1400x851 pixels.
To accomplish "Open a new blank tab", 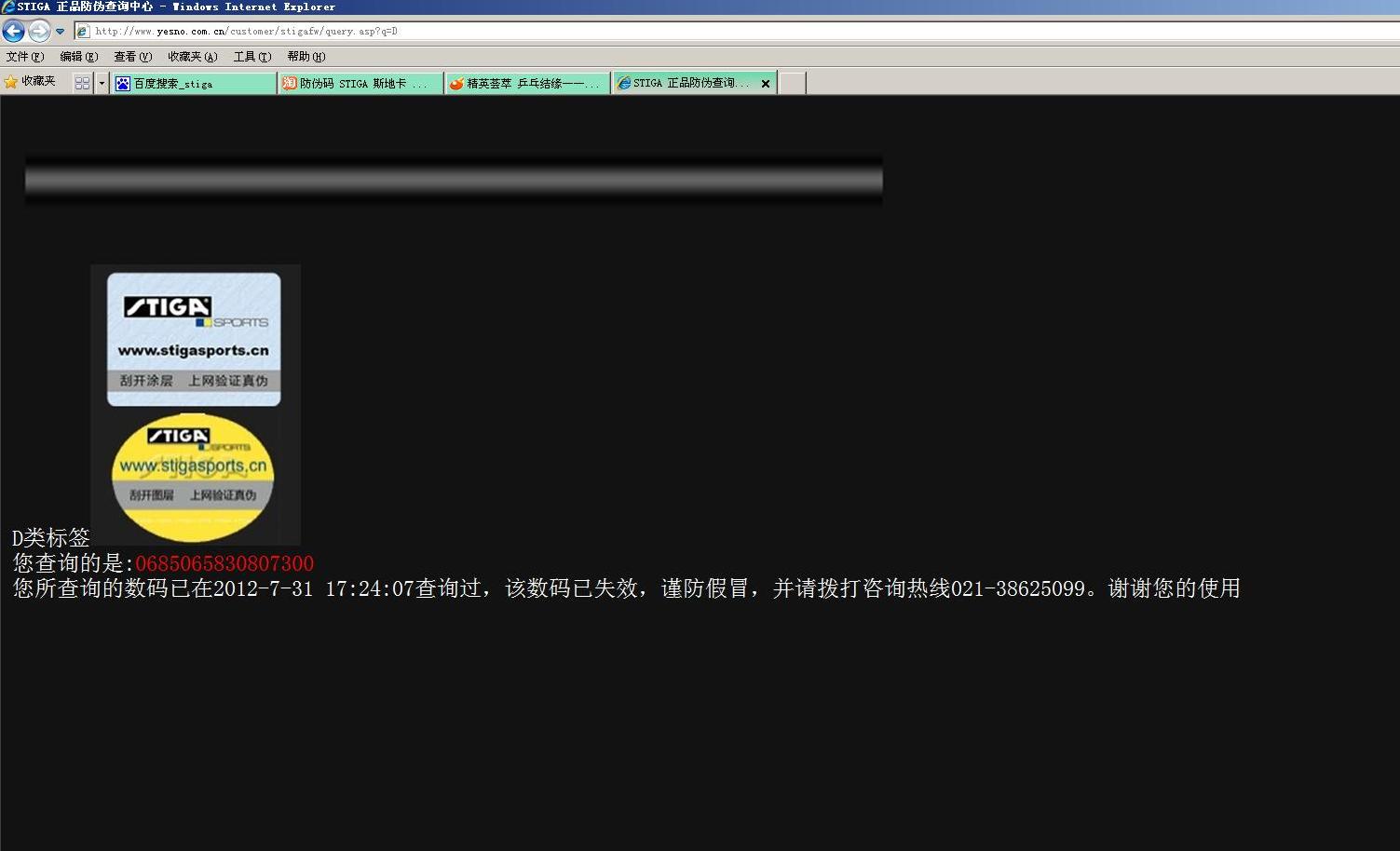I will [792, 84].
